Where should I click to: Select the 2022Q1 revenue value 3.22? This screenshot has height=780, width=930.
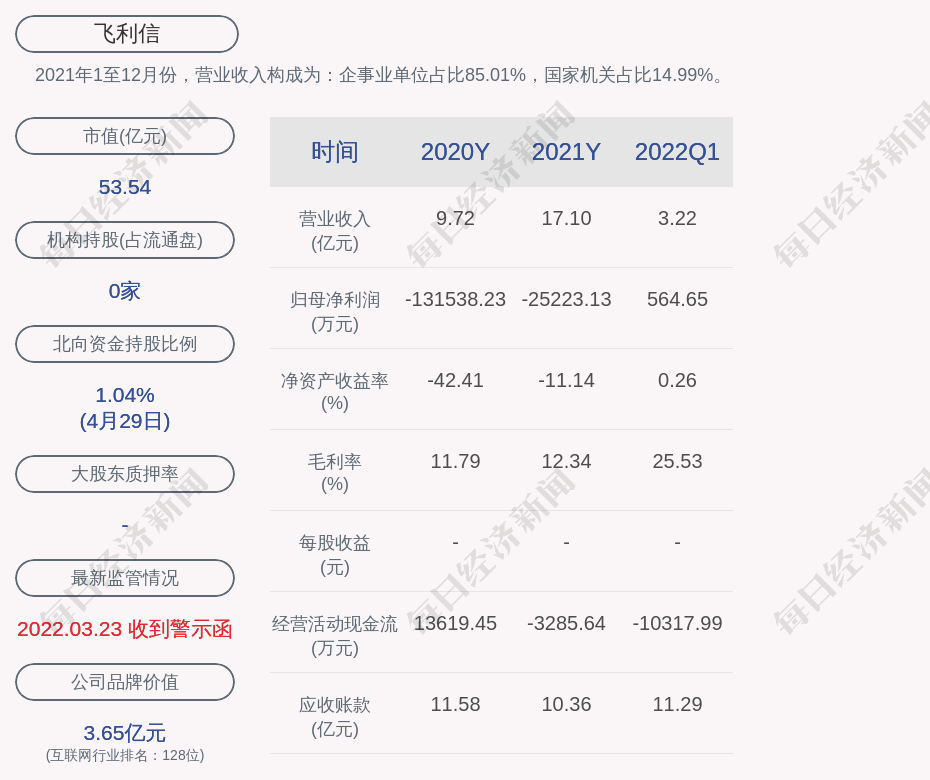677,218
